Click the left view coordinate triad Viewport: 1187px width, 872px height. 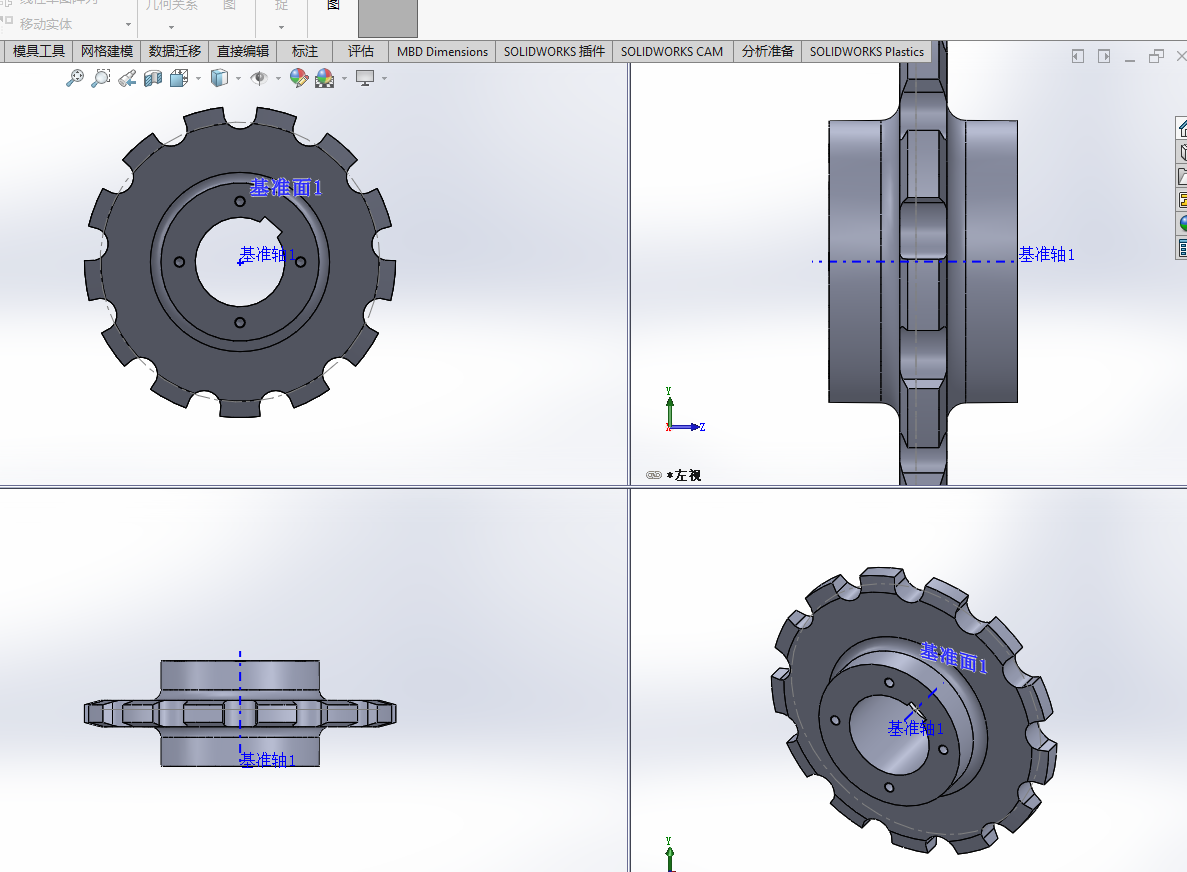pyautogui.click(x=685, y=411)
